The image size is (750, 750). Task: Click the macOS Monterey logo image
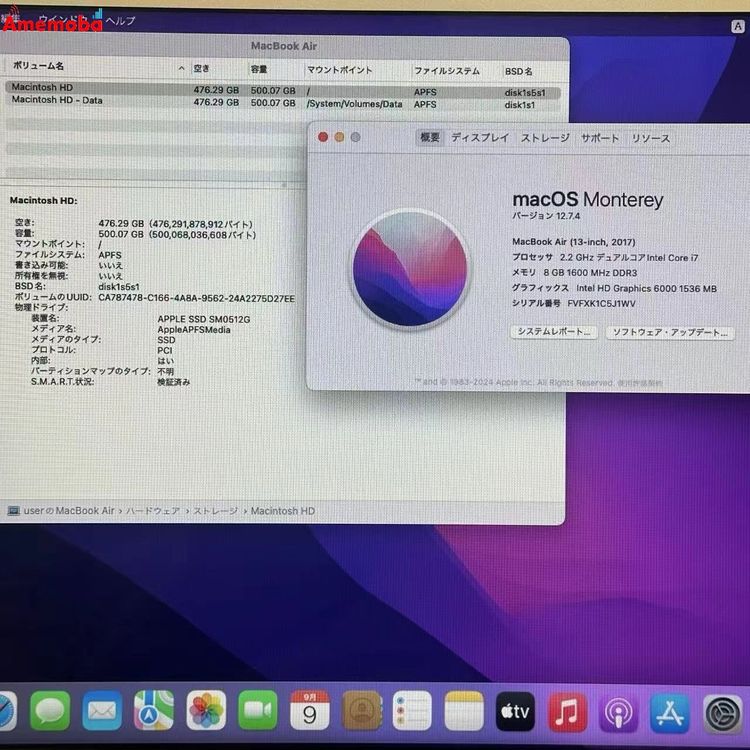click(410, 269)
